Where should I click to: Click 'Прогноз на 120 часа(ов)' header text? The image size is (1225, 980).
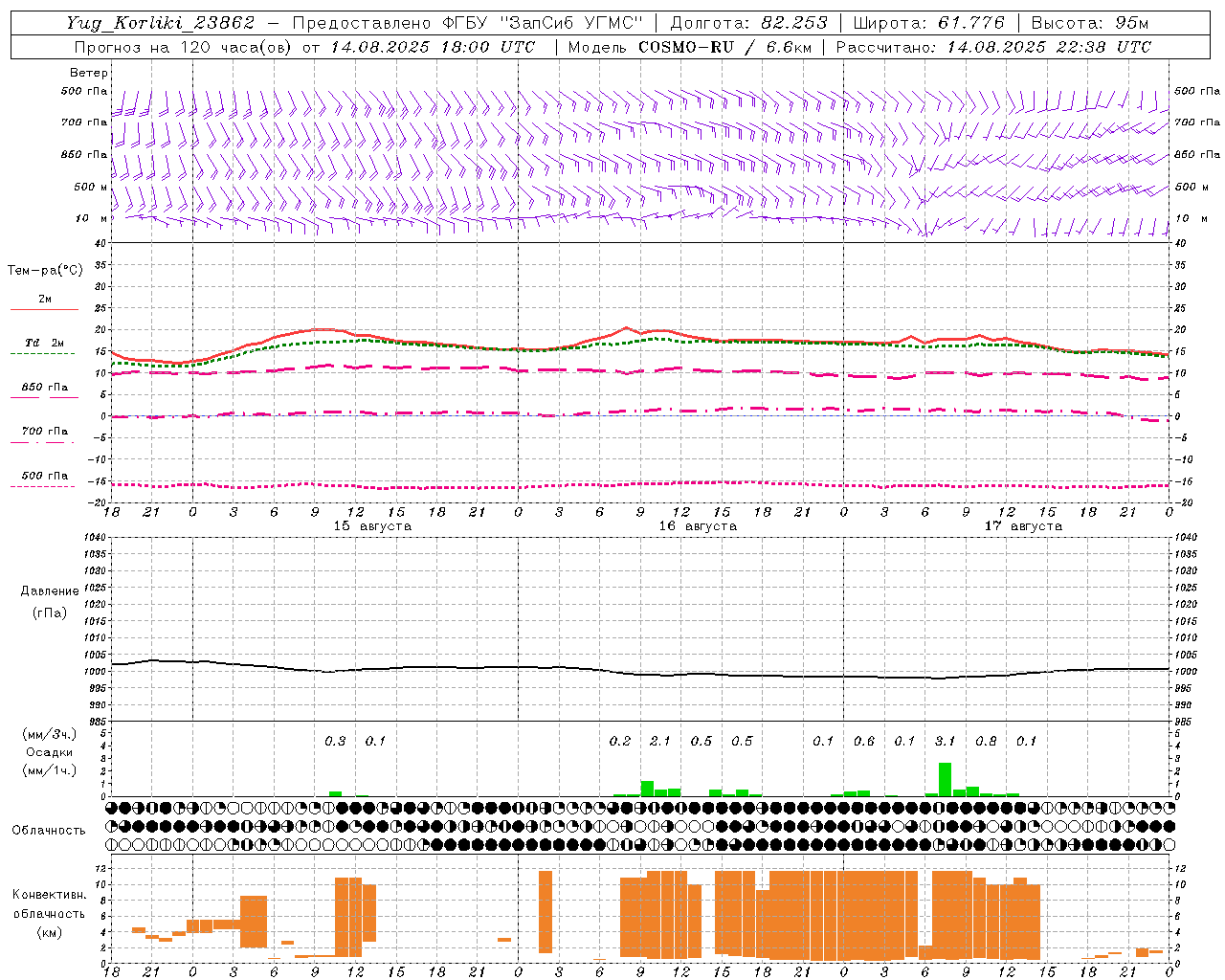click(x=185, y=47)
